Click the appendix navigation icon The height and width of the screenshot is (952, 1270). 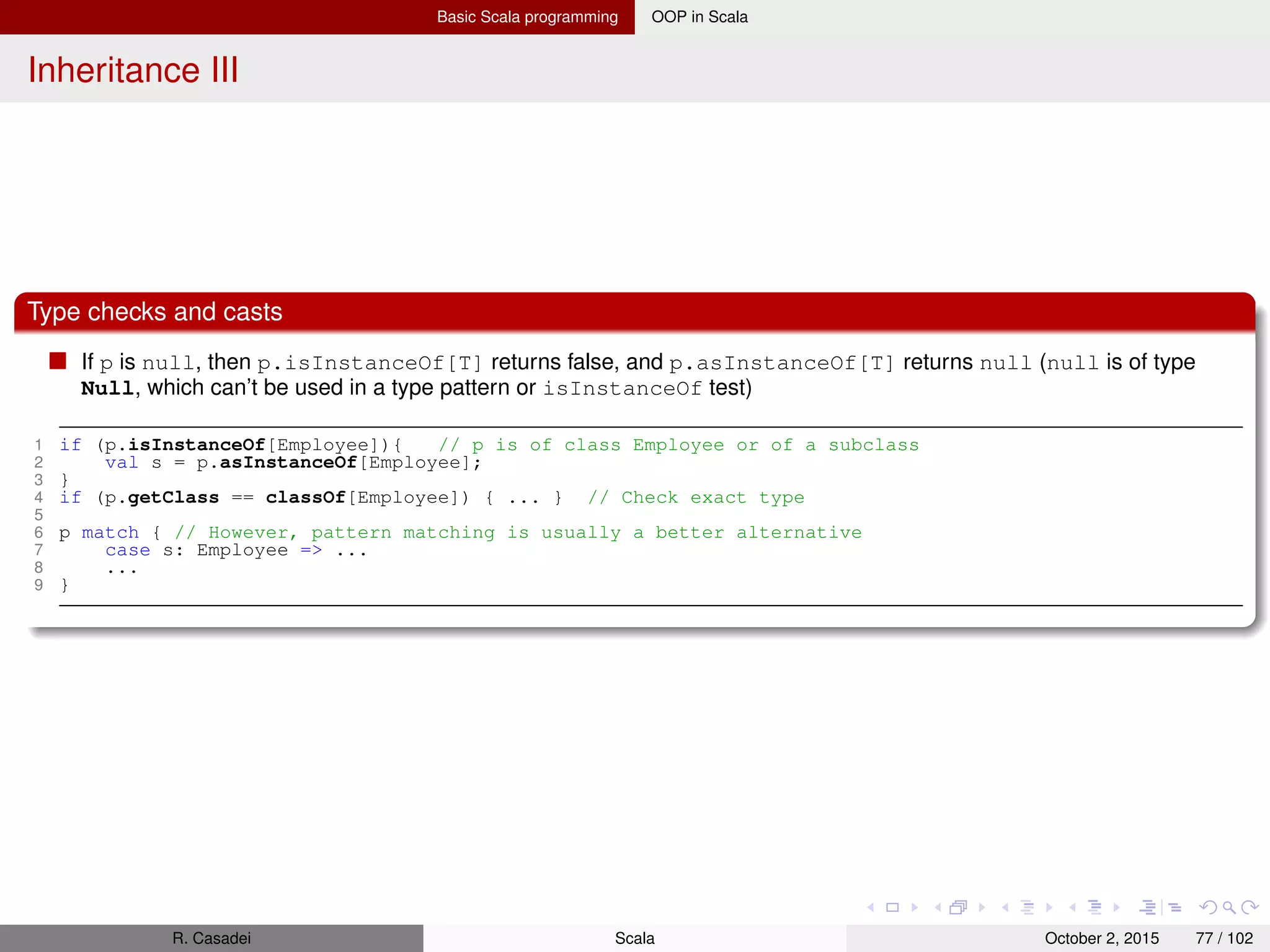[1175, 907]
